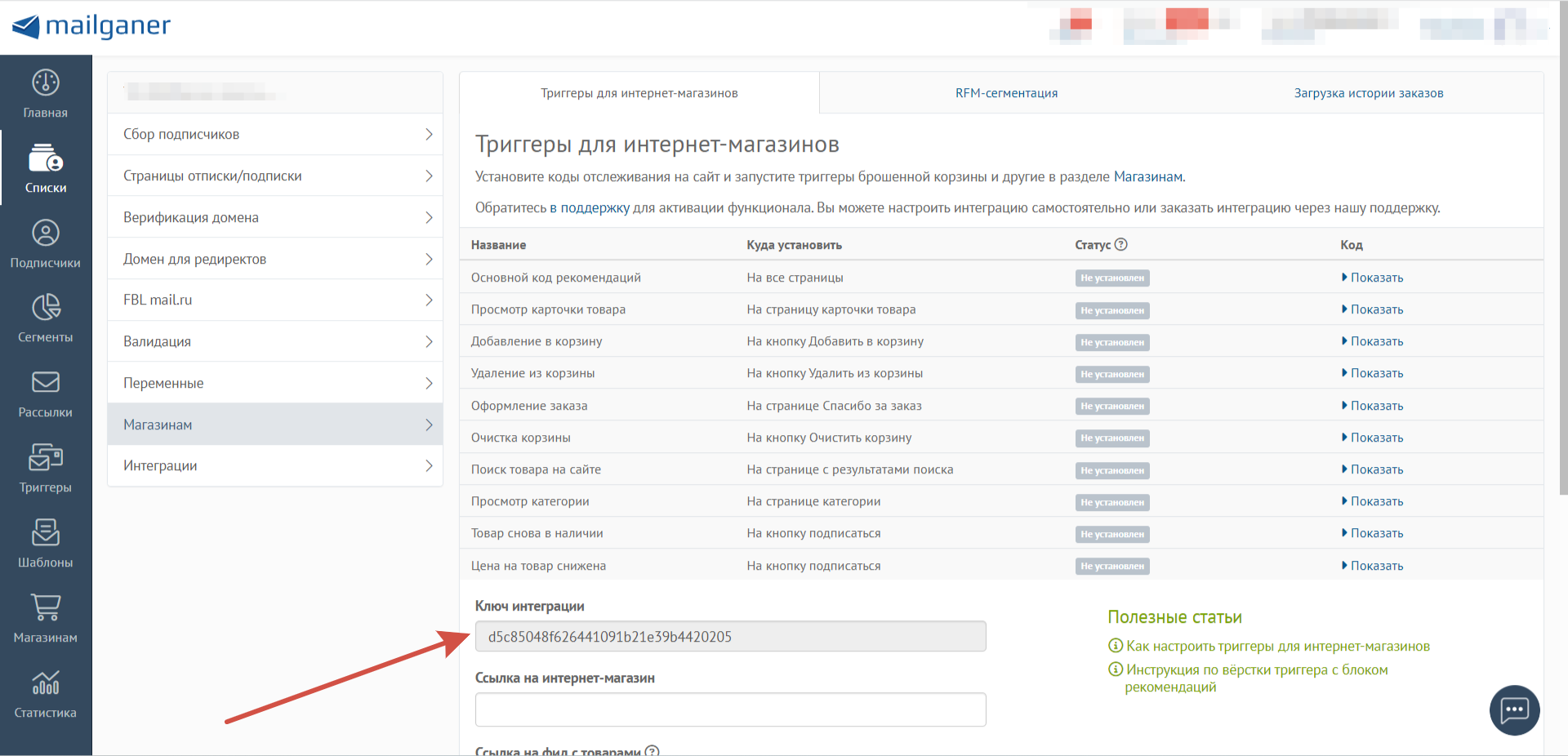Open Статистика chart icon in sidebar
The height and width of the screenshot is (756, 1568).
click(46, 683)
